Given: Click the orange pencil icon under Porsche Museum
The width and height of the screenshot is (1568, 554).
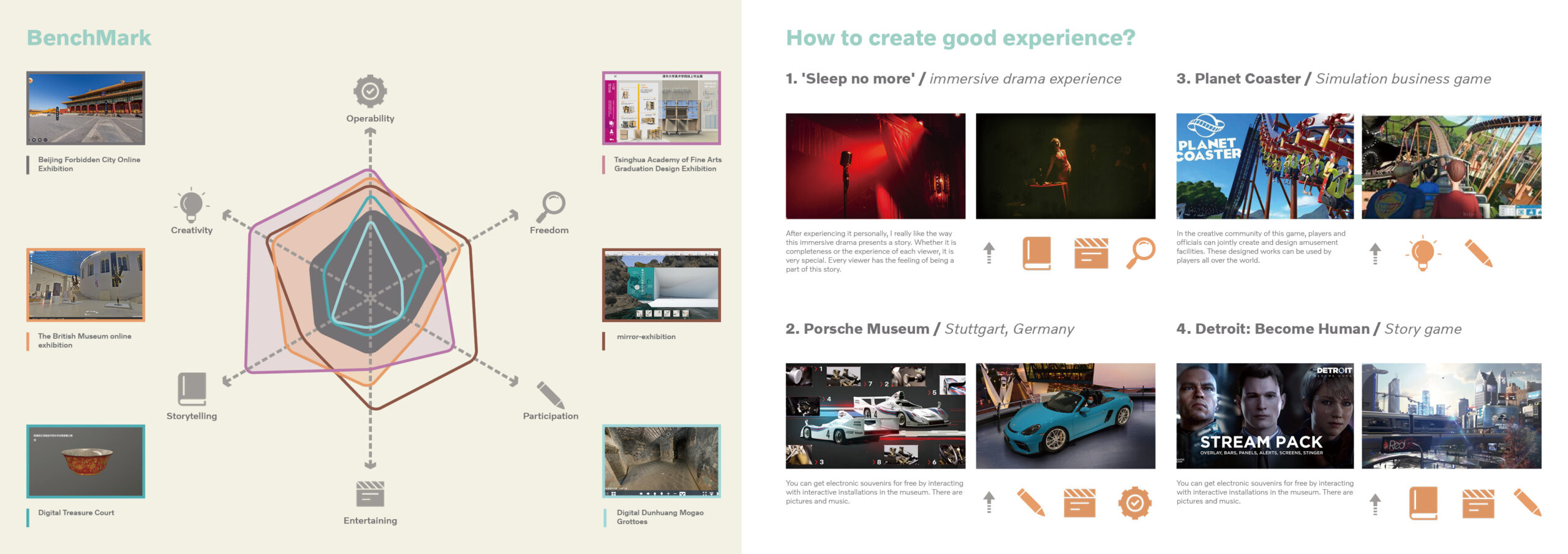Looking at the screenshot, I should 1031,503.
